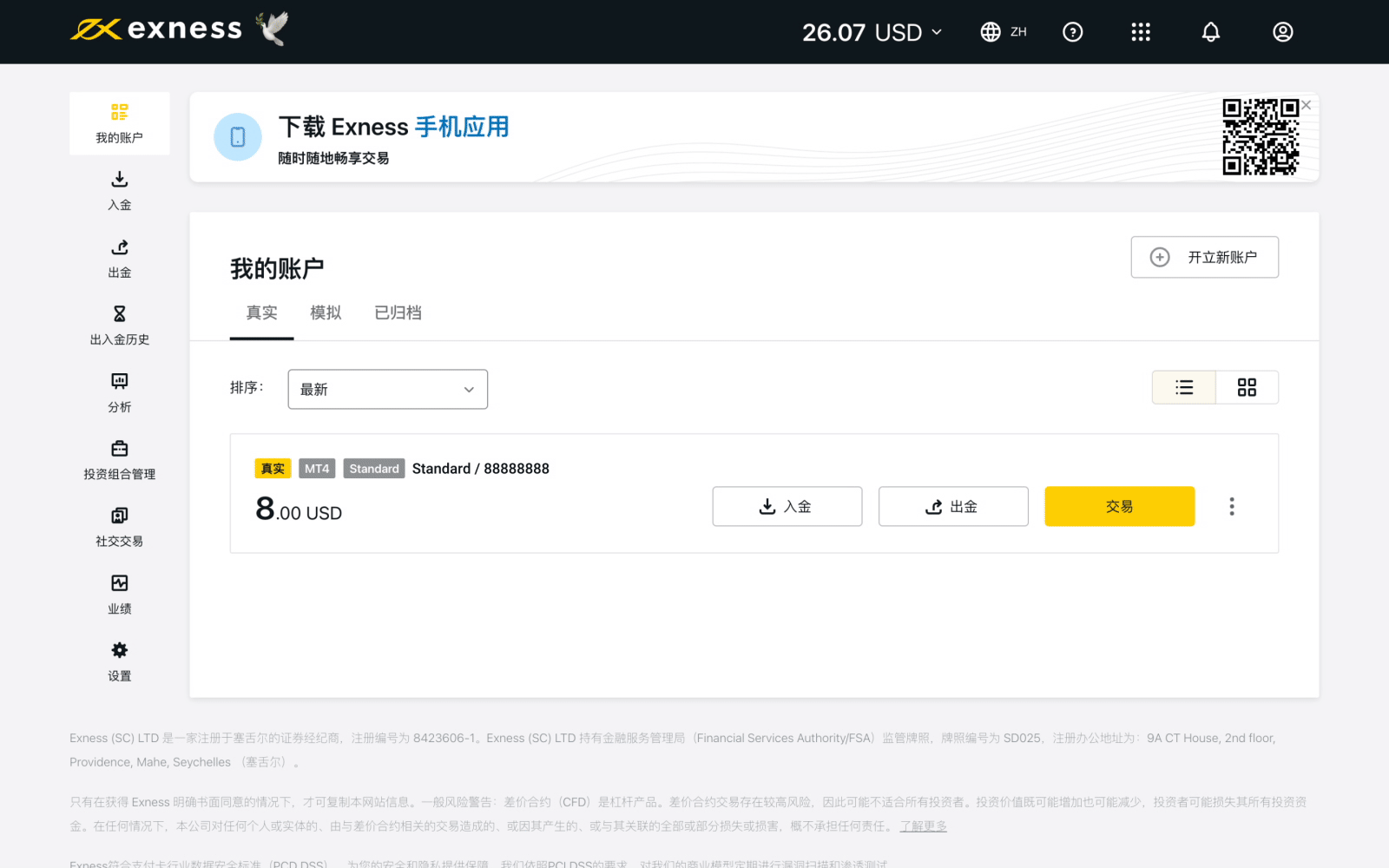Click the phone icon in the banner

click(x=238, y=137)
